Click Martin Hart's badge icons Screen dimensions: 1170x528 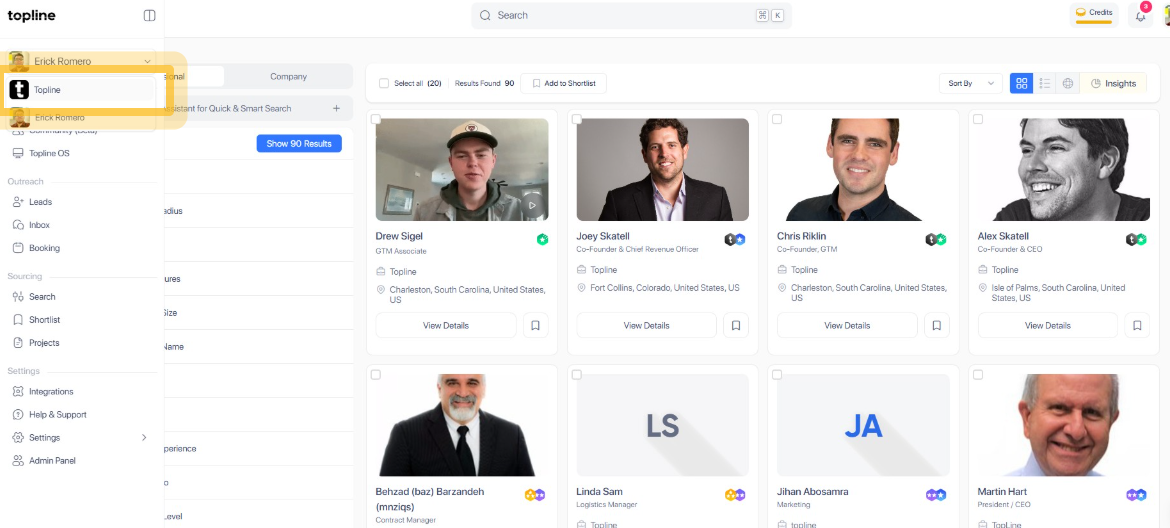tap(1136, 494)
